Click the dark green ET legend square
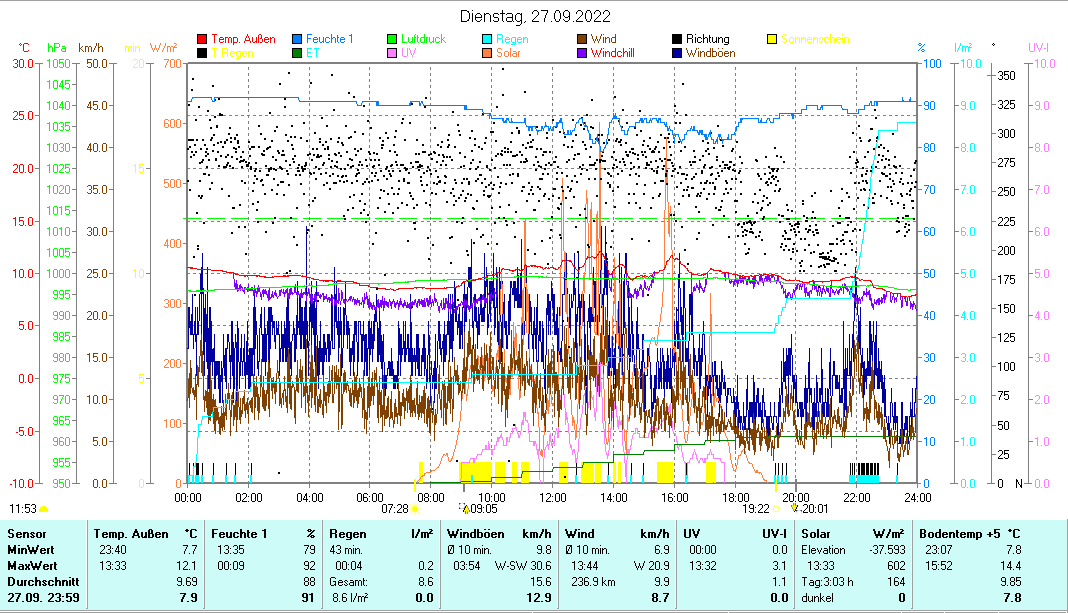 298,53
